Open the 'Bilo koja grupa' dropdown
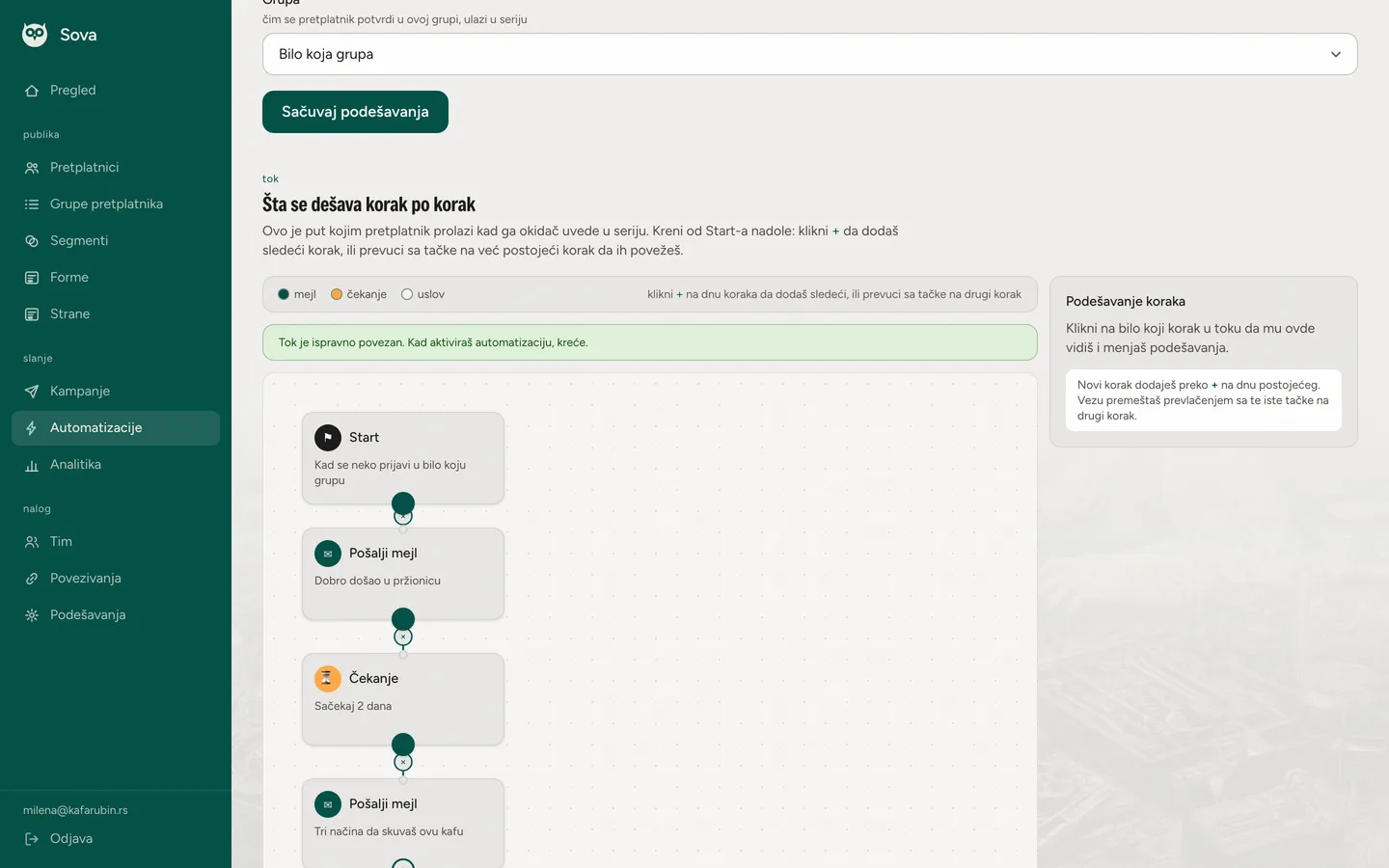 click(x=809, y=54)
